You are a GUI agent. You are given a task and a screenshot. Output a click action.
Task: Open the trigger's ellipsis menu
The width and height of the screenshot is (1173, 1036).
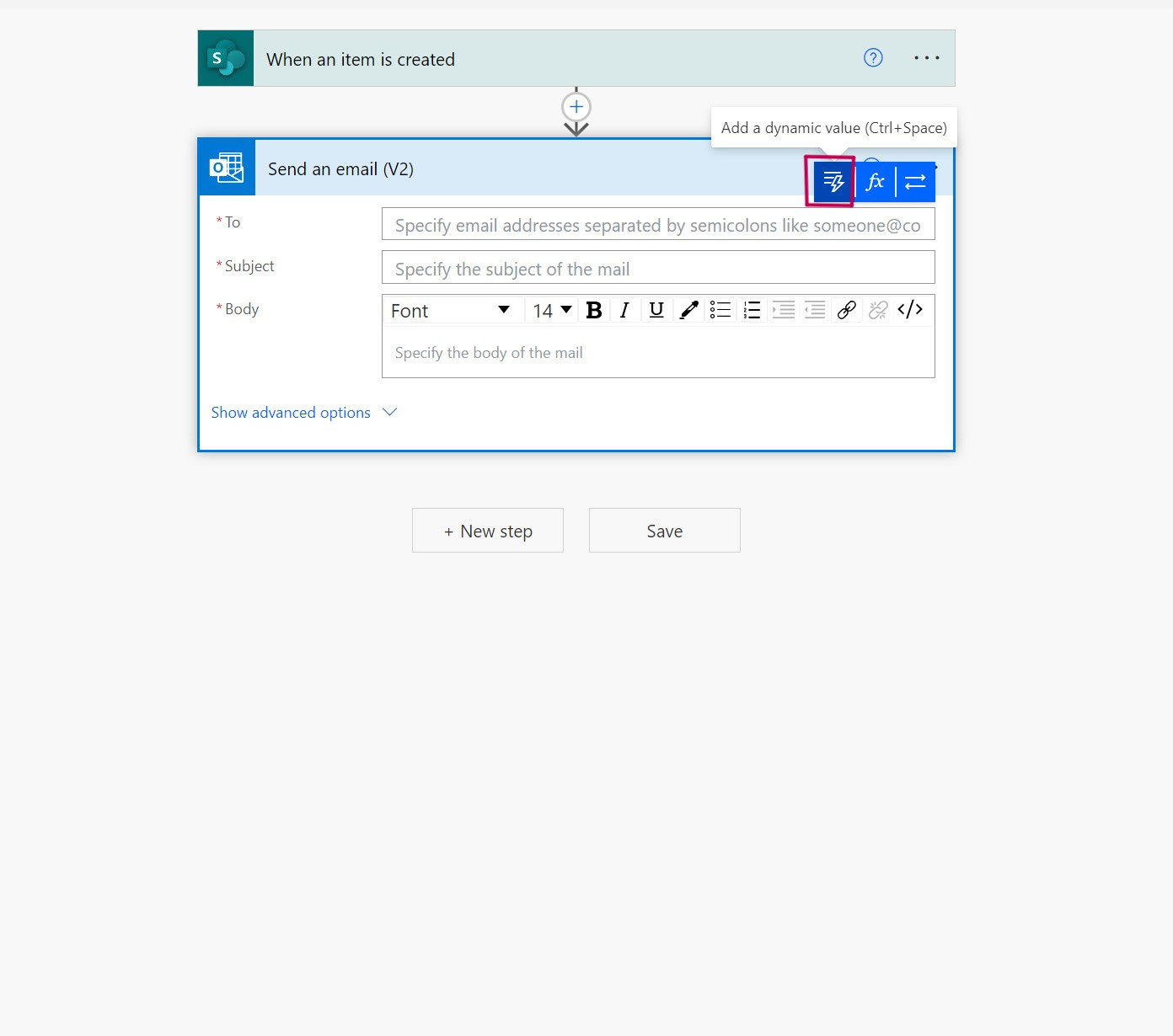(x=927, y=58)
